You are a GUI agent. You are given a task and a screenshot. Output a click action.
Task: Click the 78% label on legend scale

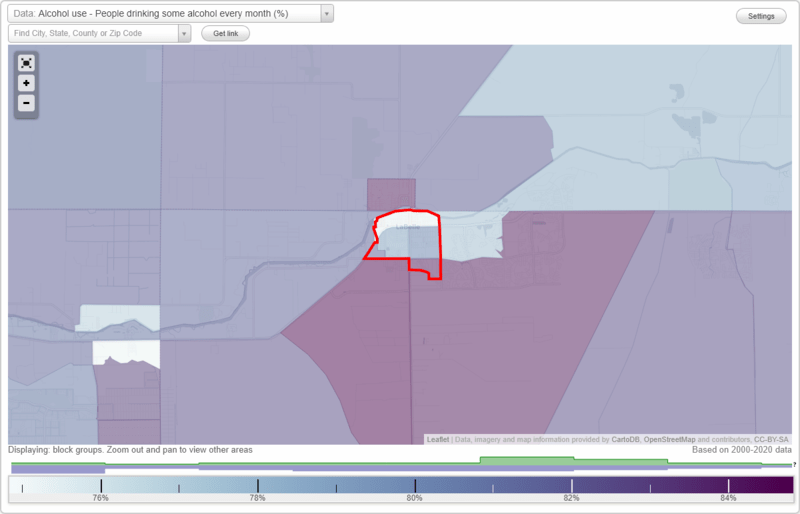(257, 498)
